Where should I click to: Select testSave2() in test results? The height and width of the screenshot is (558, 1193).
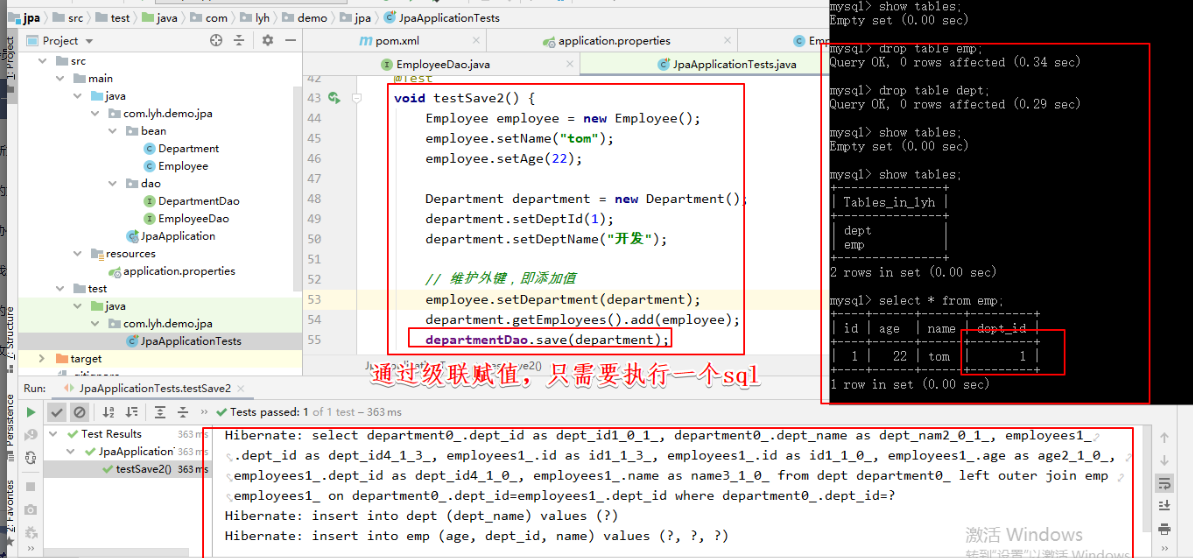tap(136, 469)
